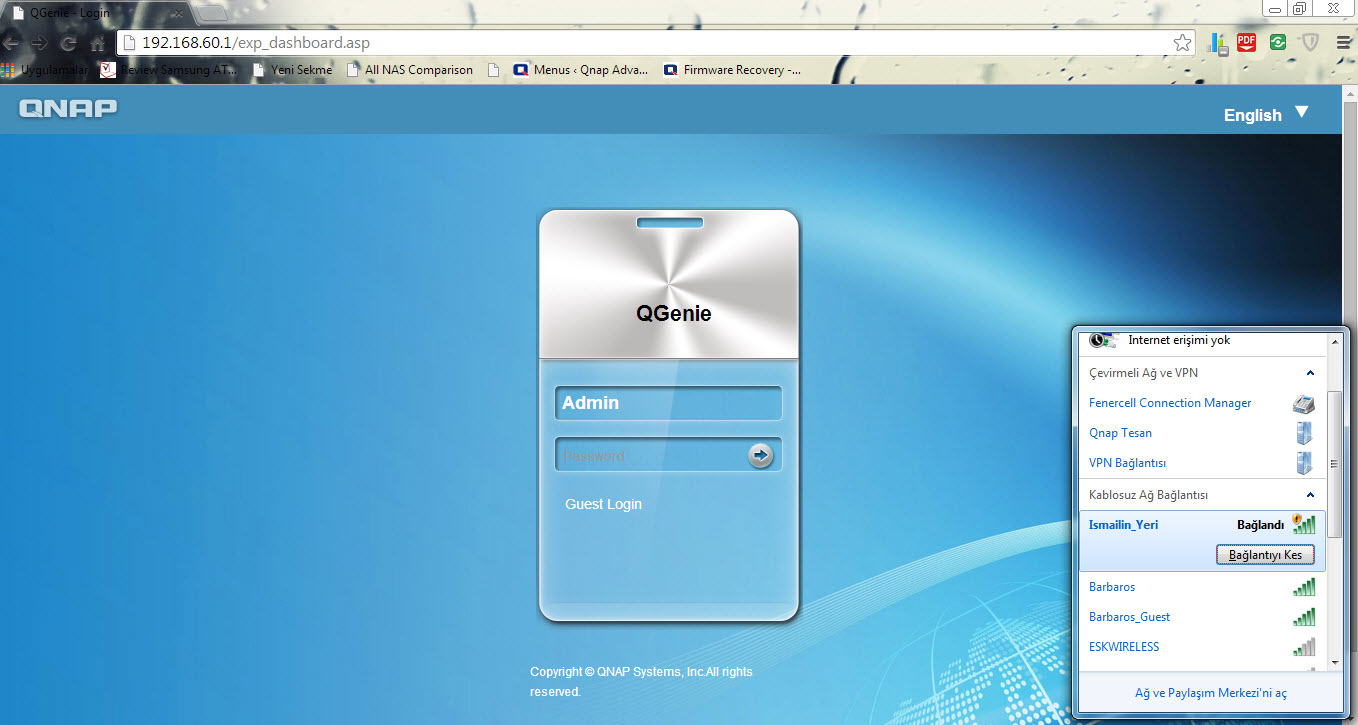Open All NAS Comparison bookmark
Screen dimensions: 1358x725
(409, 70)
